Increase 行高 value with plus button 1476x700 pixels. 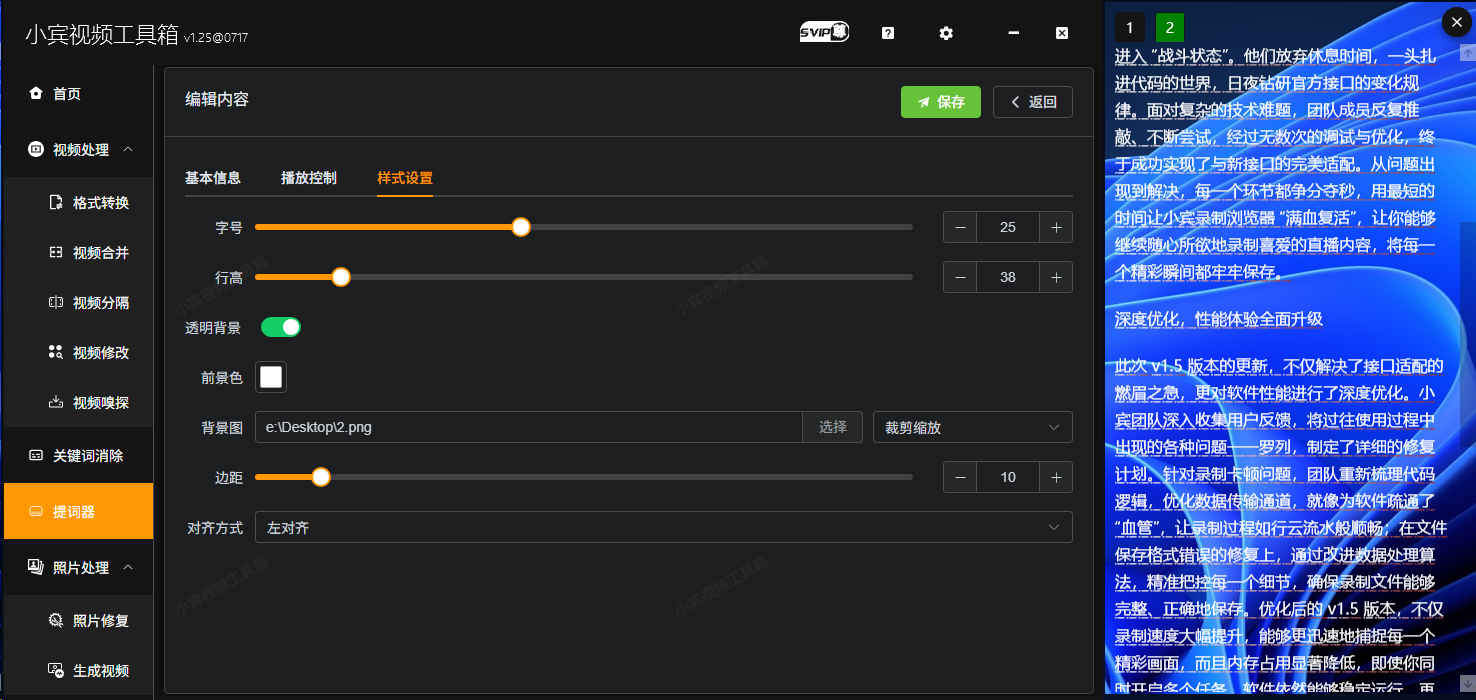pyautogui.click(x=1056, y=277)
